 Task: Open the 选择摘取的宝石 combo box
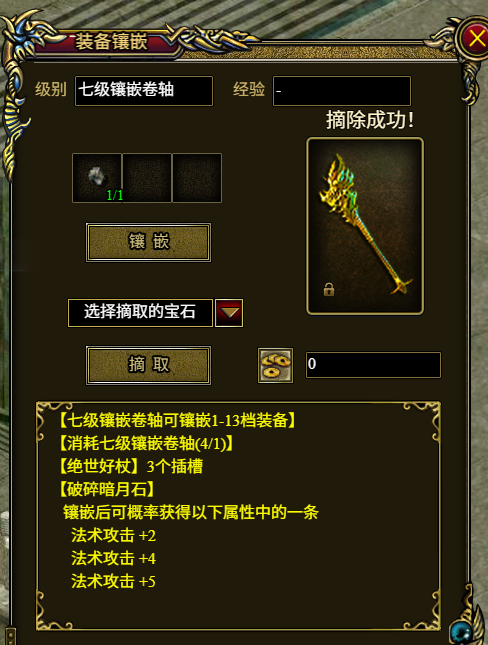tap(140, 313)
